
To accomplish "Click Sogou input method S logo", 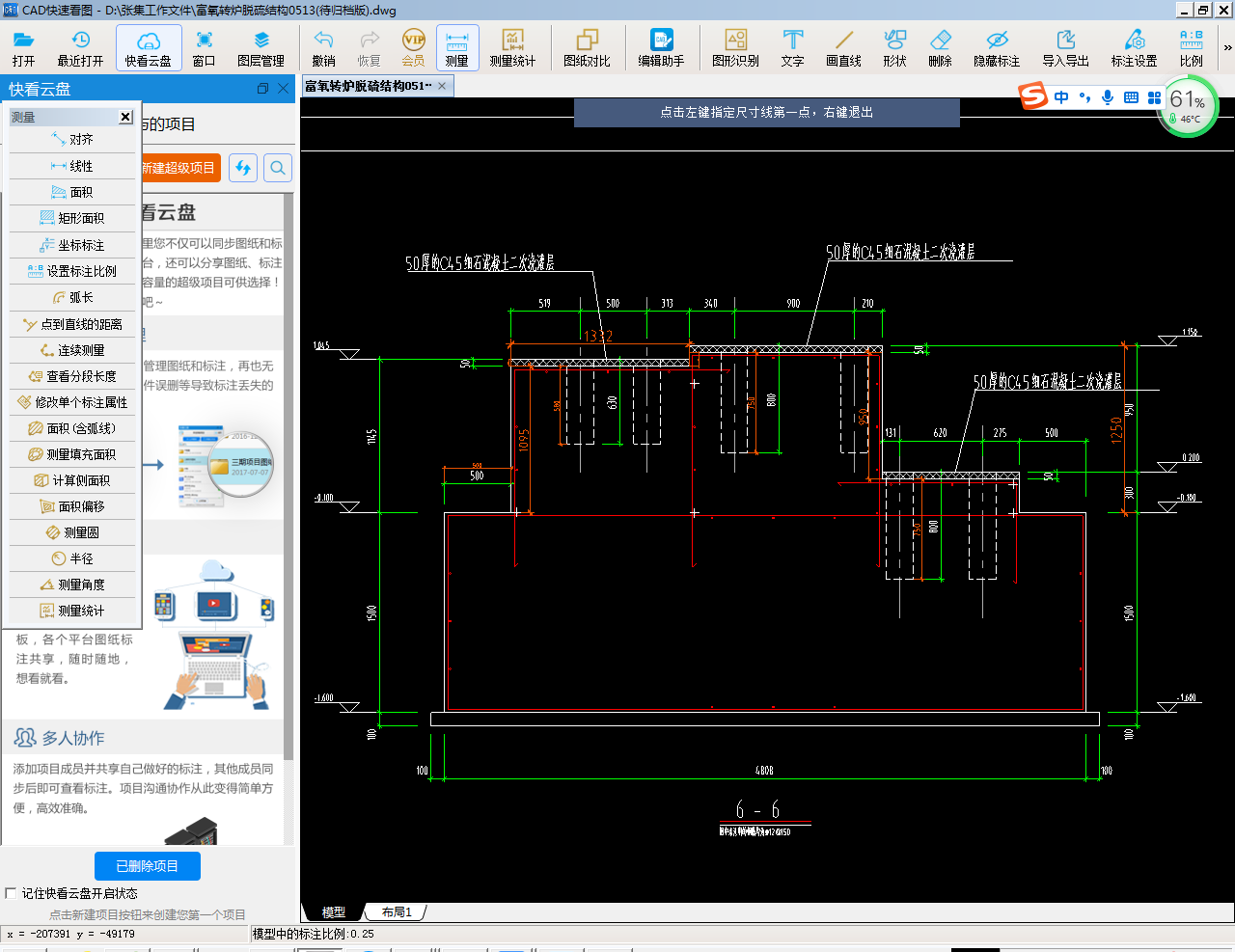I will coord(1033,96).
